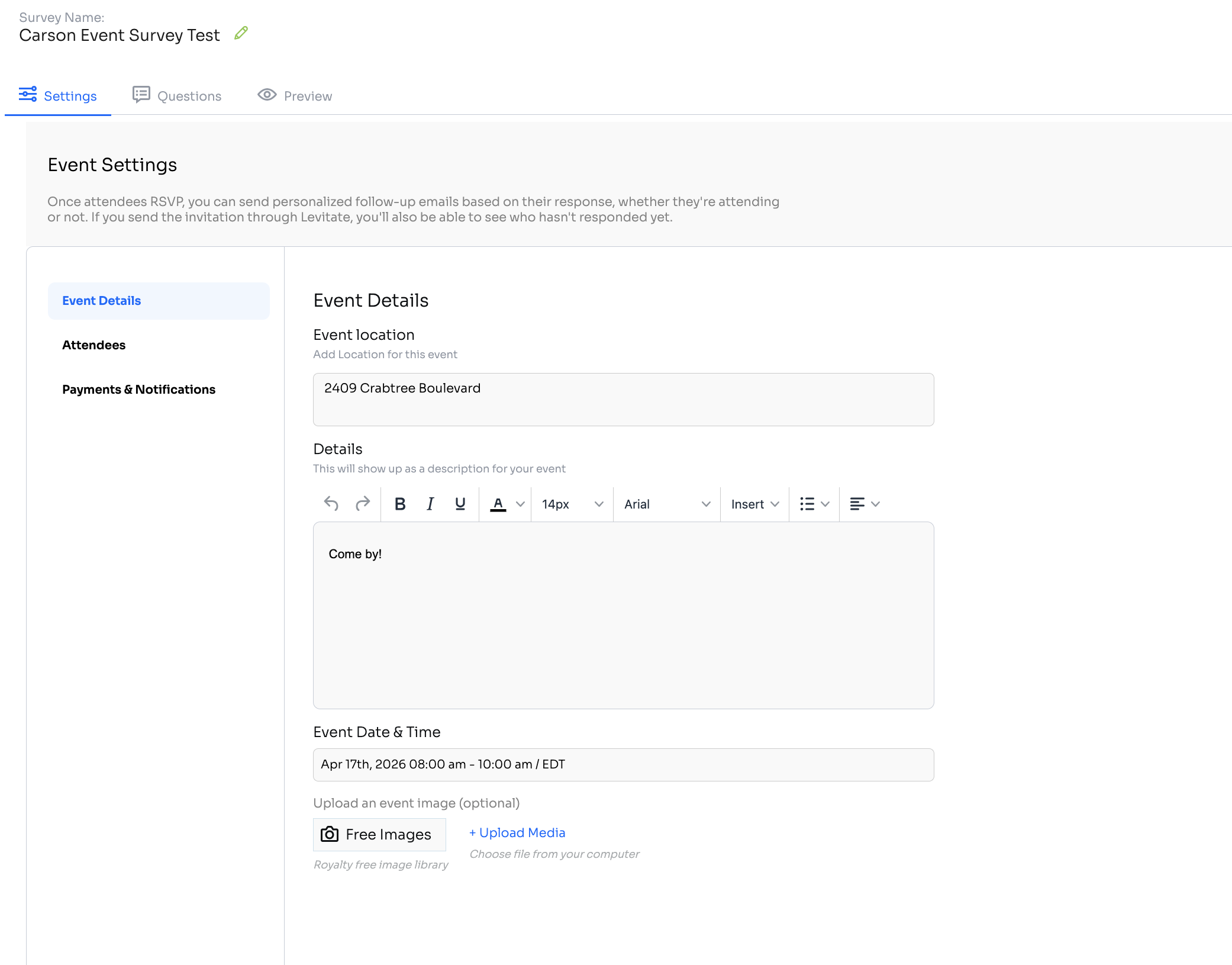Toggle italic formatting
The width and height of the screenshot is (1232, 965).
click(x=430, y=504)
